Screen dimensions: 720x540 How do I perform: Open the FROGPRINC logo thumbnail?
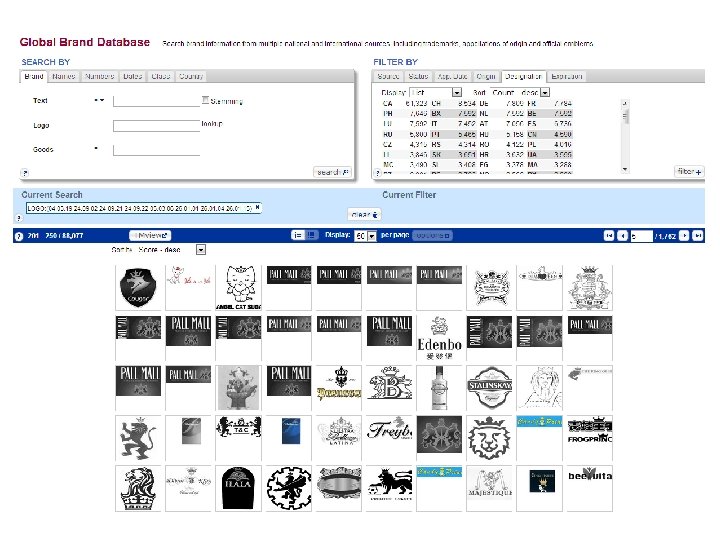tap(590, 438)
